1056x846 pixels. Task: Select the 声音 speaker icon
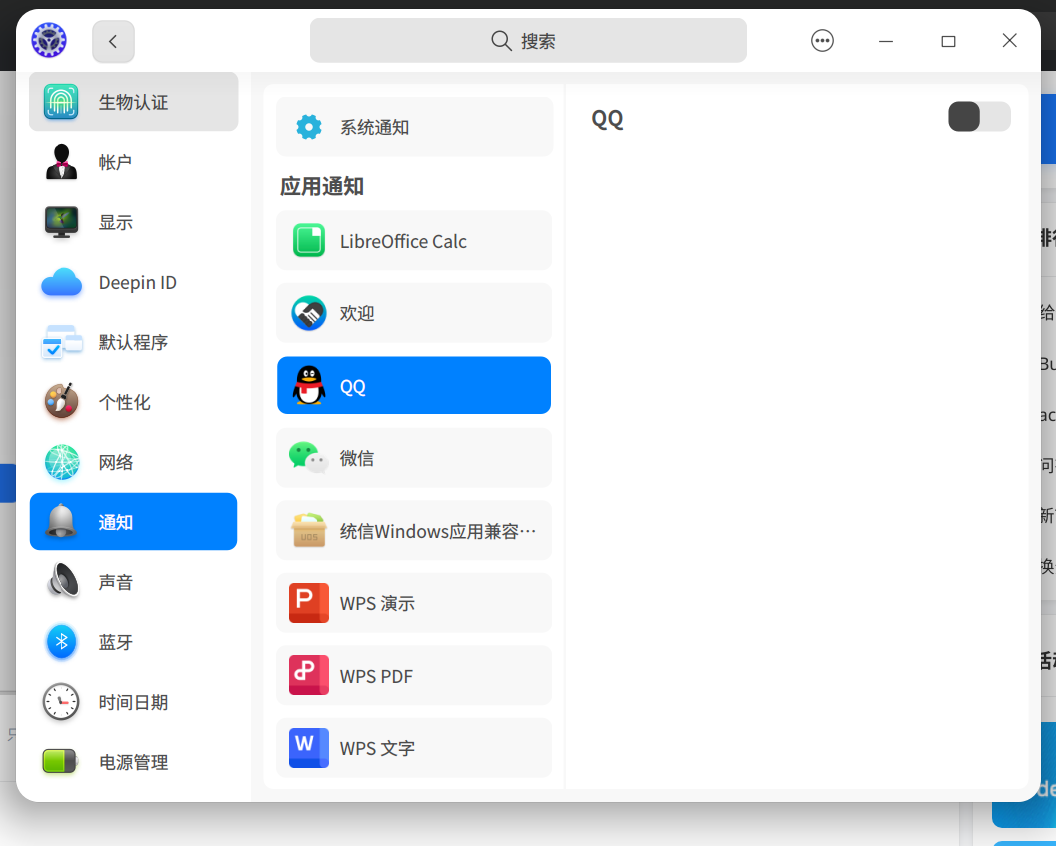click(63, 581)
